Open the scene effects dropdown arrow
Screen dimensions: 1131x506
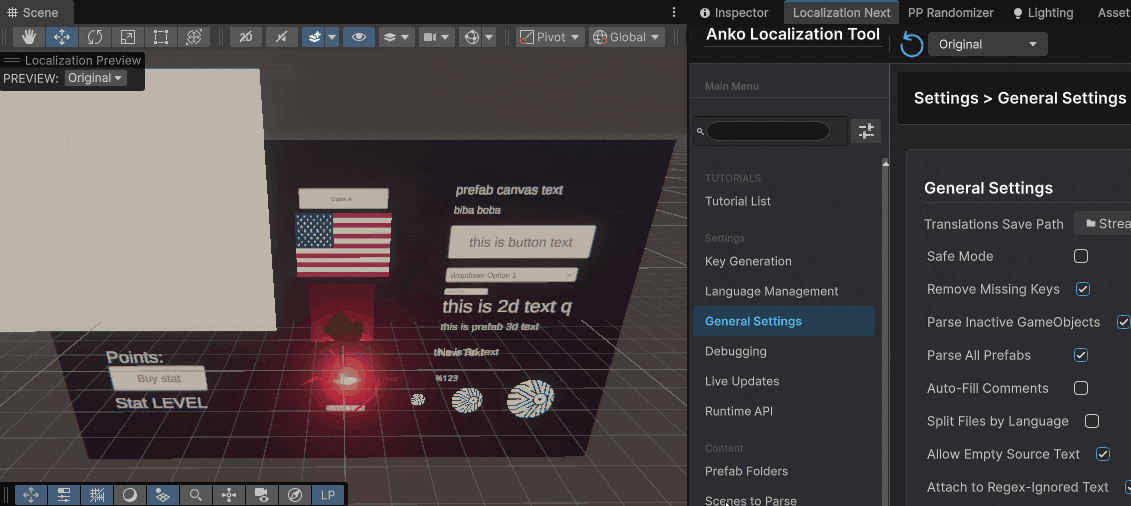pos(332,37)
